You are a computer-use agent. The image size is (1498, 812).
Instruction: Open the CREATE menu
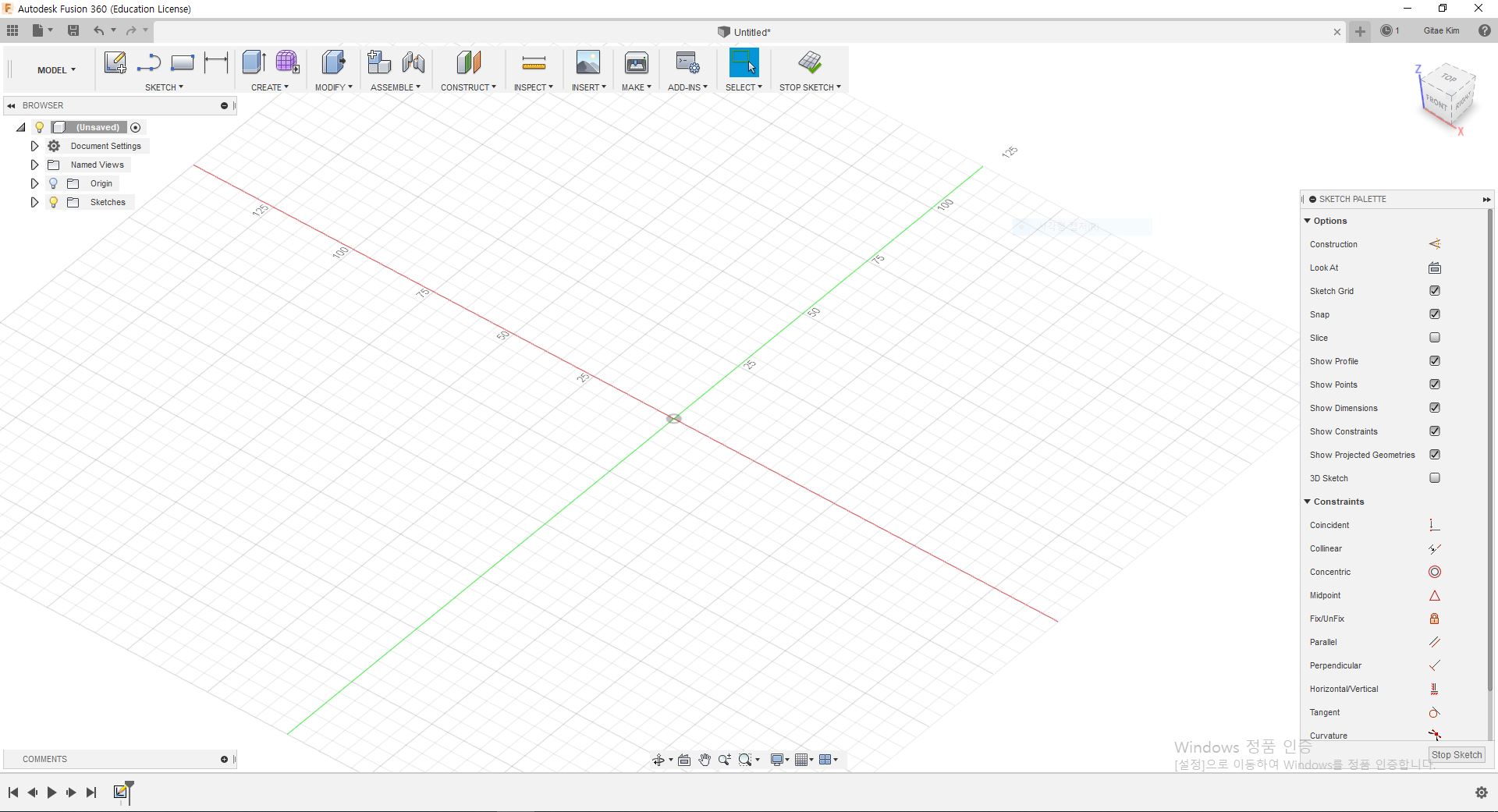point(269,87)
